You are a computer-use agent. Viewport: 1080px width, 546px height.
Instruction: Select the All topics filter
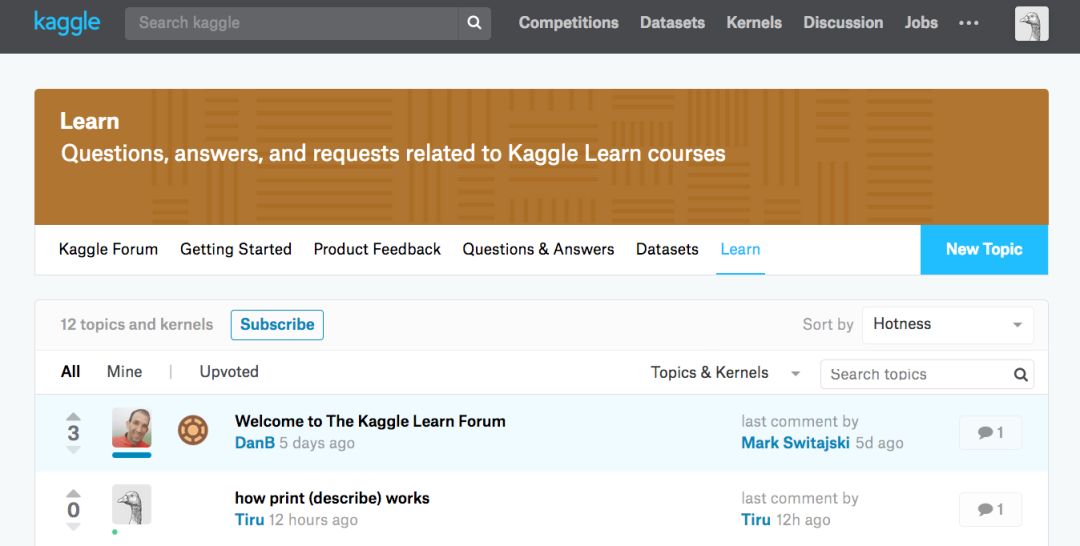click(70, 372)
